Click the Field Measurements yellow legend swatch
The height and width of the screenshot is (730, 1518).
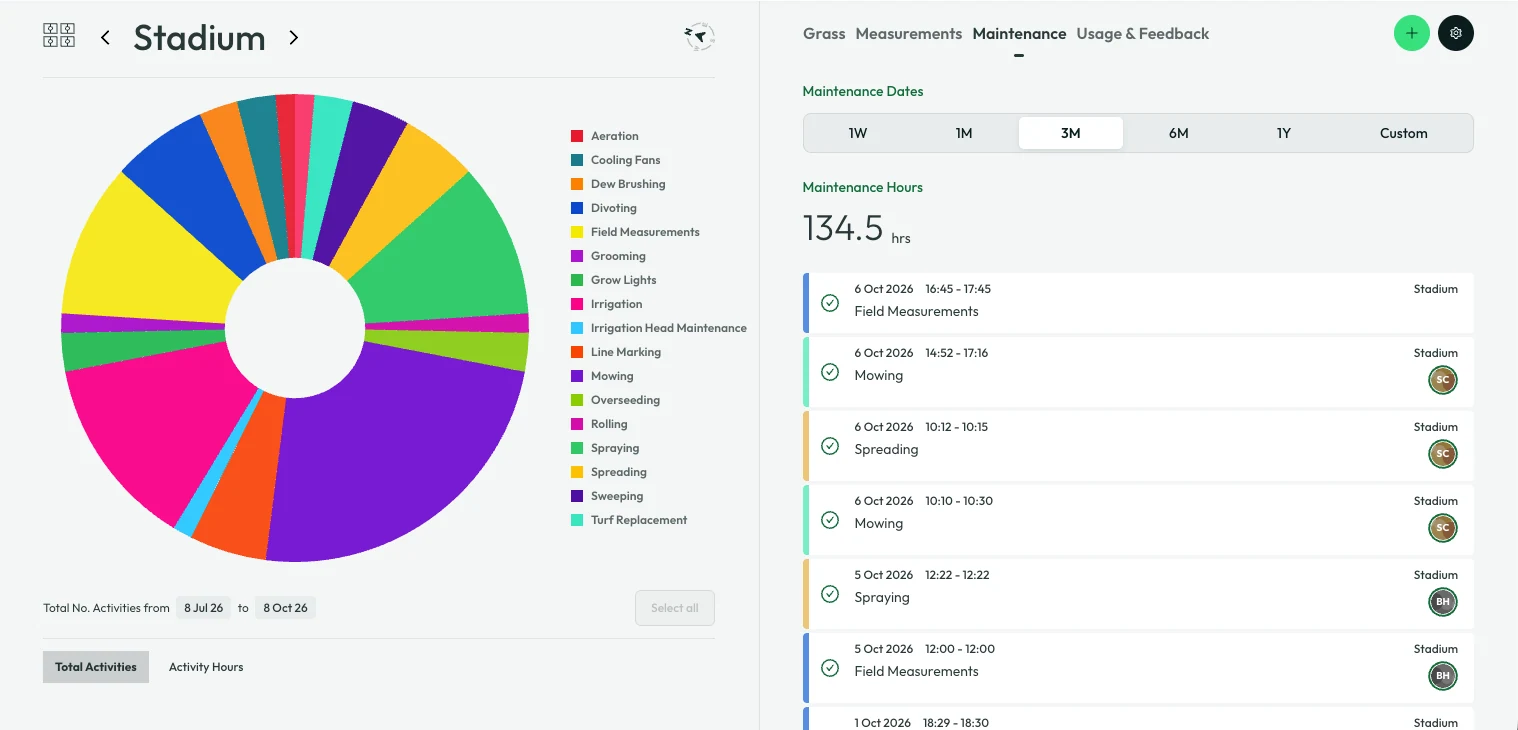click(x=577, y=232)
